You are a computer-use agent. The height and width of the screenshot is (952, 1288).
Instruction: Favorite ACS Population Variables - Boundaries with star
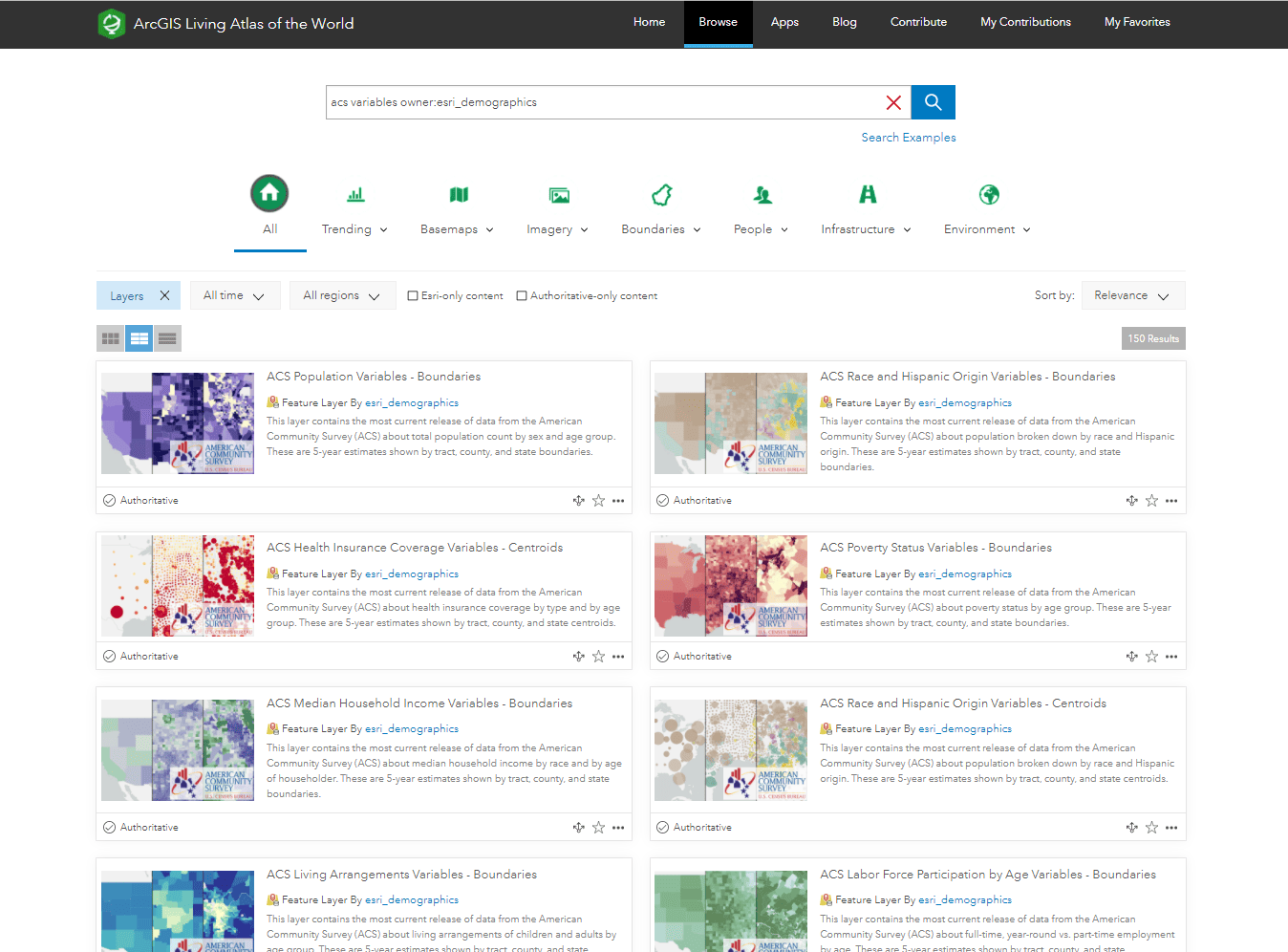click(x=598, y=501)
